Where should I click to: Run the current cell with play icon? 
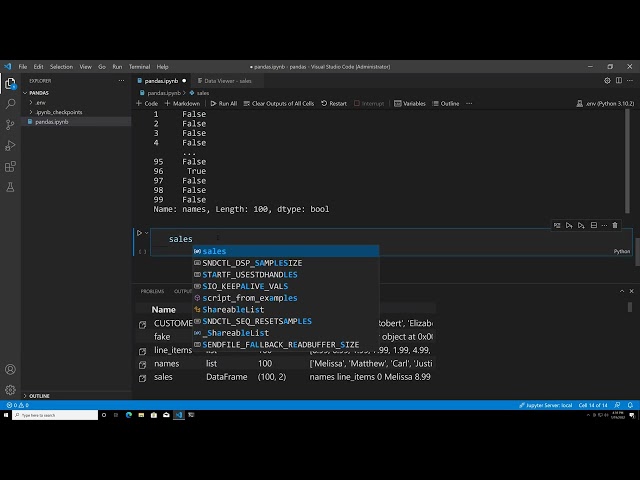tap(139, 233)
